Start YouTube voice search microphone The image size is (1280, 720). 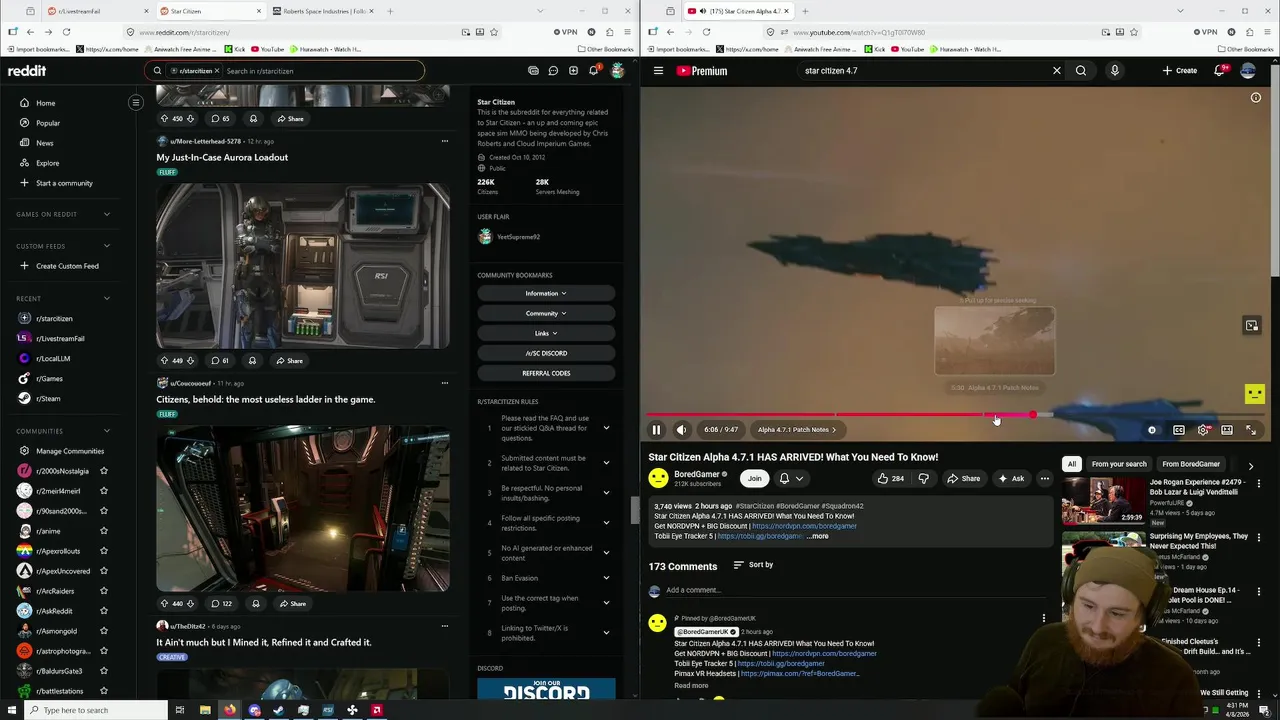pyautogui.click(x=1114, y=71)
